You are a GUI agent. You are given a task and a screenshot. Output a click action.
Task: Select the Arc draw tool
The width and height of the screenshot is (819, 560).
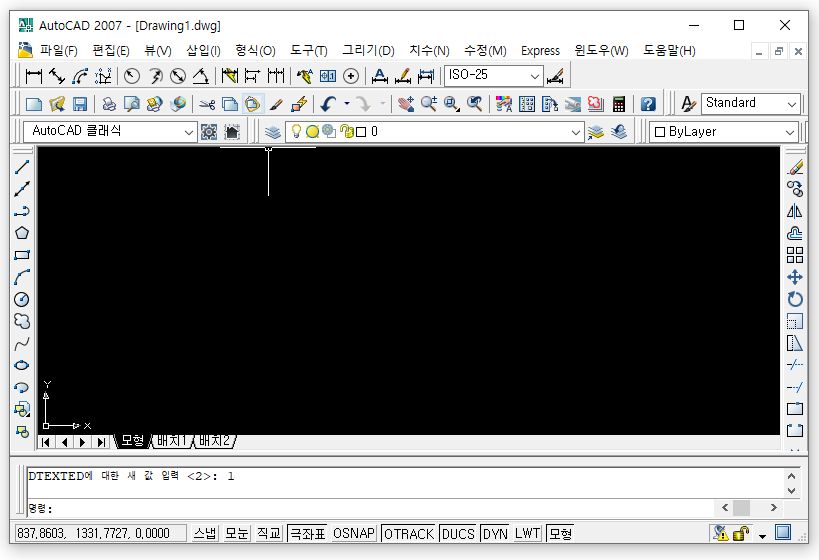[x=22, y=277]
